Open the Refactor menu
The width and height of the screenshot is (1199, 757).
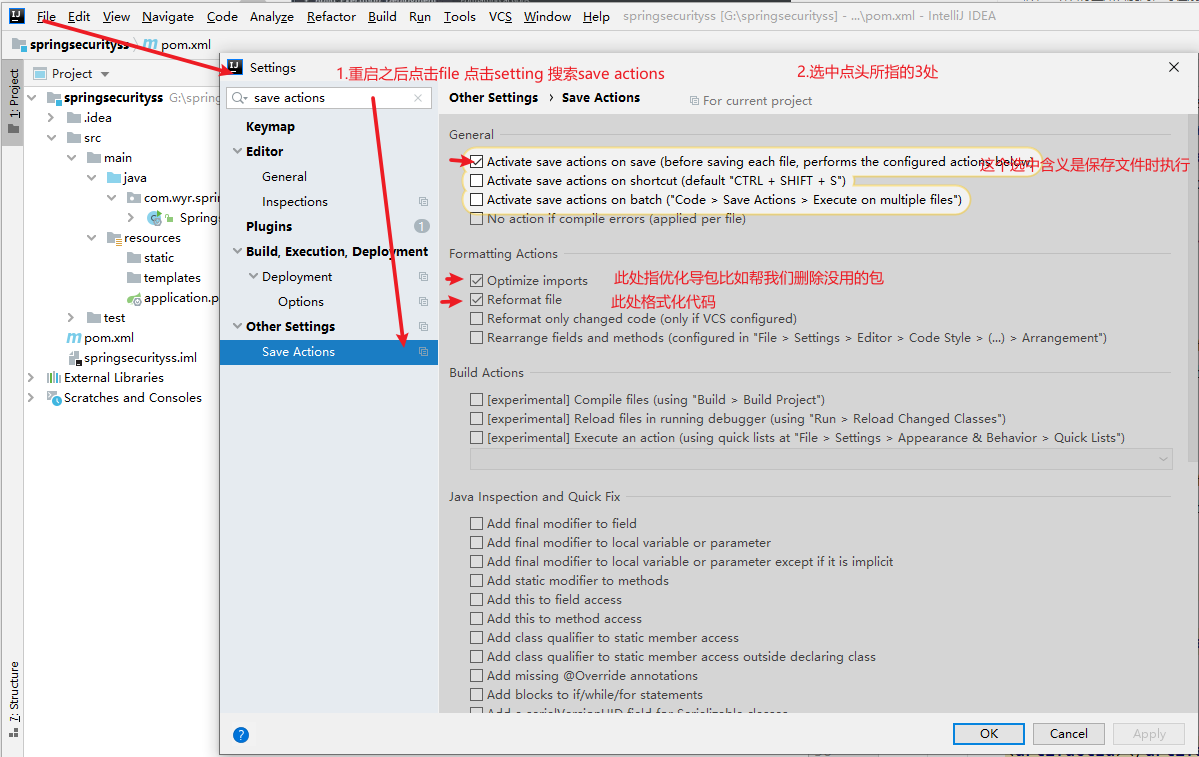click(331, 16)
